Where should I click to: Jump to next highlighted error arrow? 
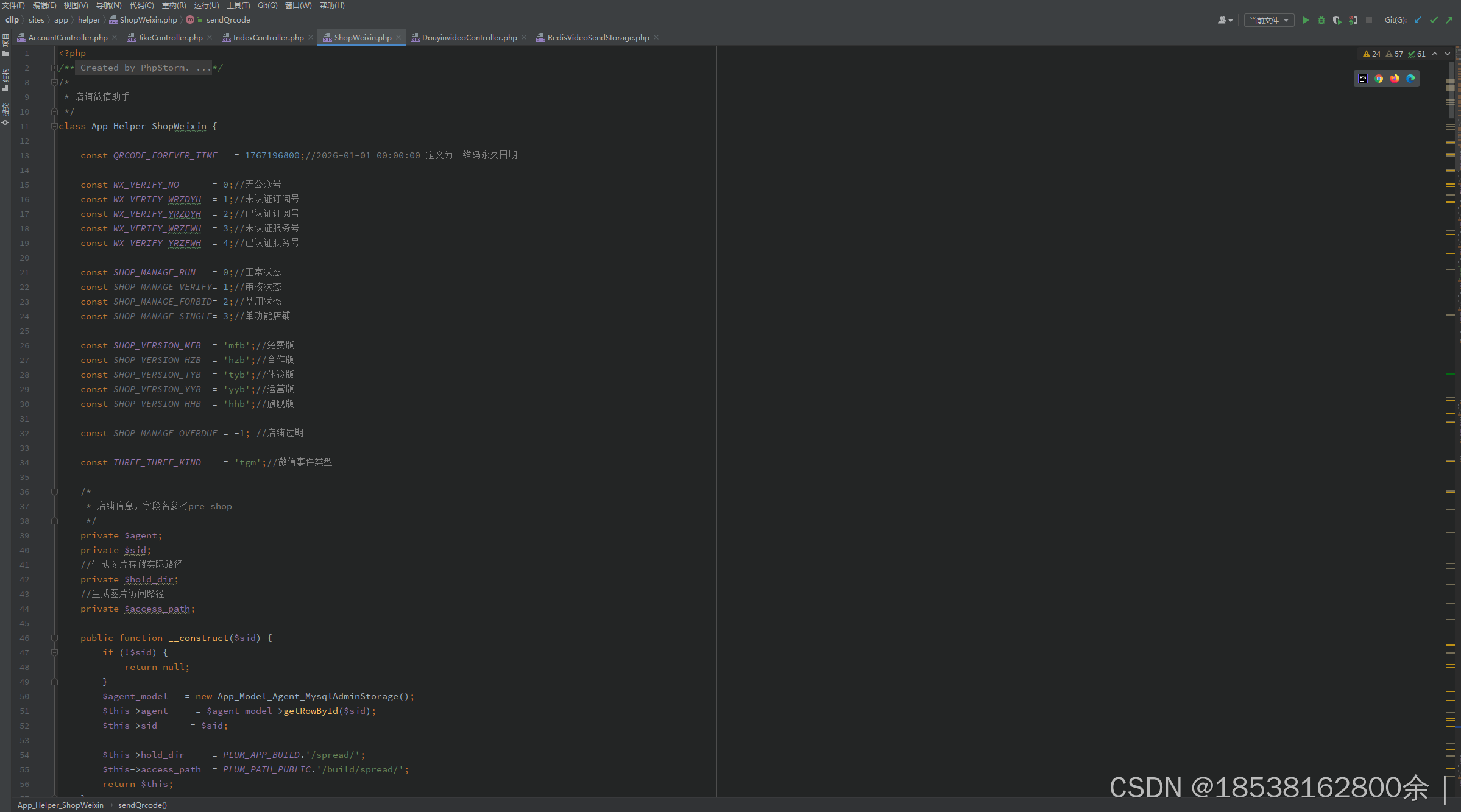[x=1448, y=54]
